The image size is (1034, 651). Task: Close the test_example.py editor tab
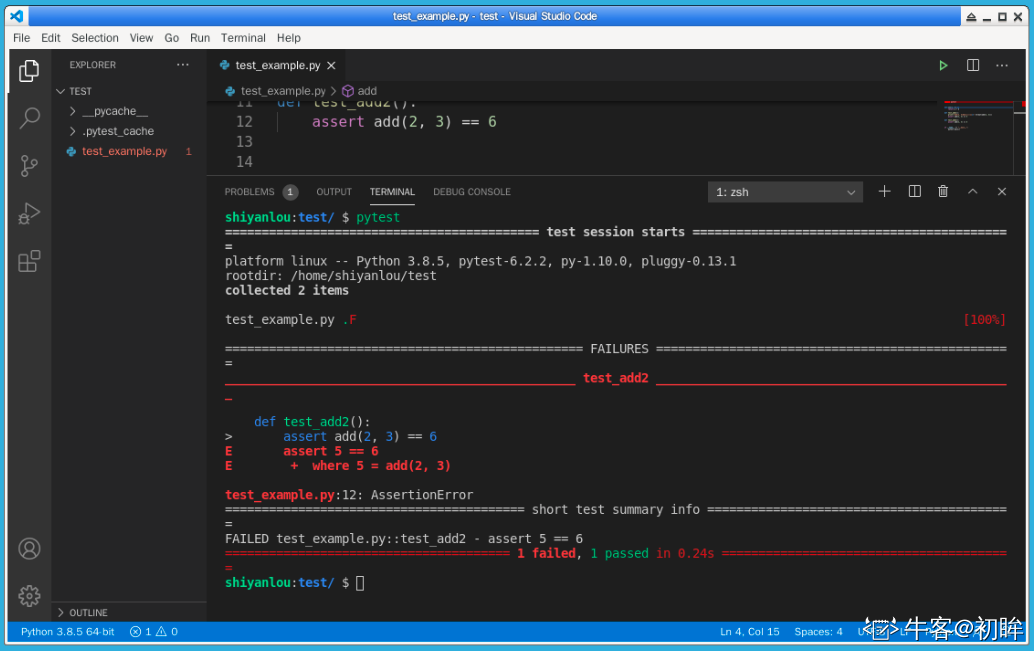[331, 65]
